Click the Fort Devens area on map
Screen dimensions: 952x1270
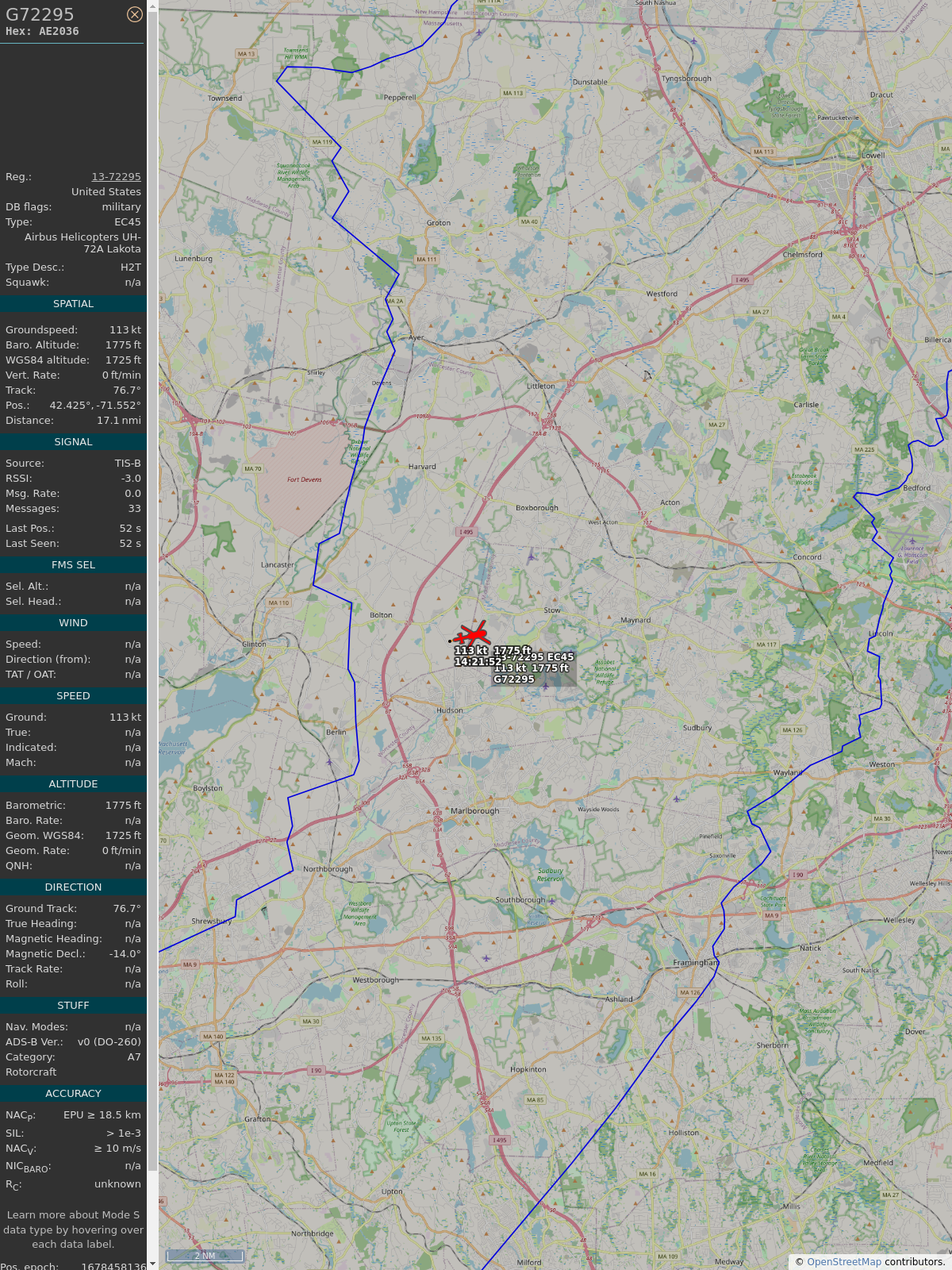[305, 479]
